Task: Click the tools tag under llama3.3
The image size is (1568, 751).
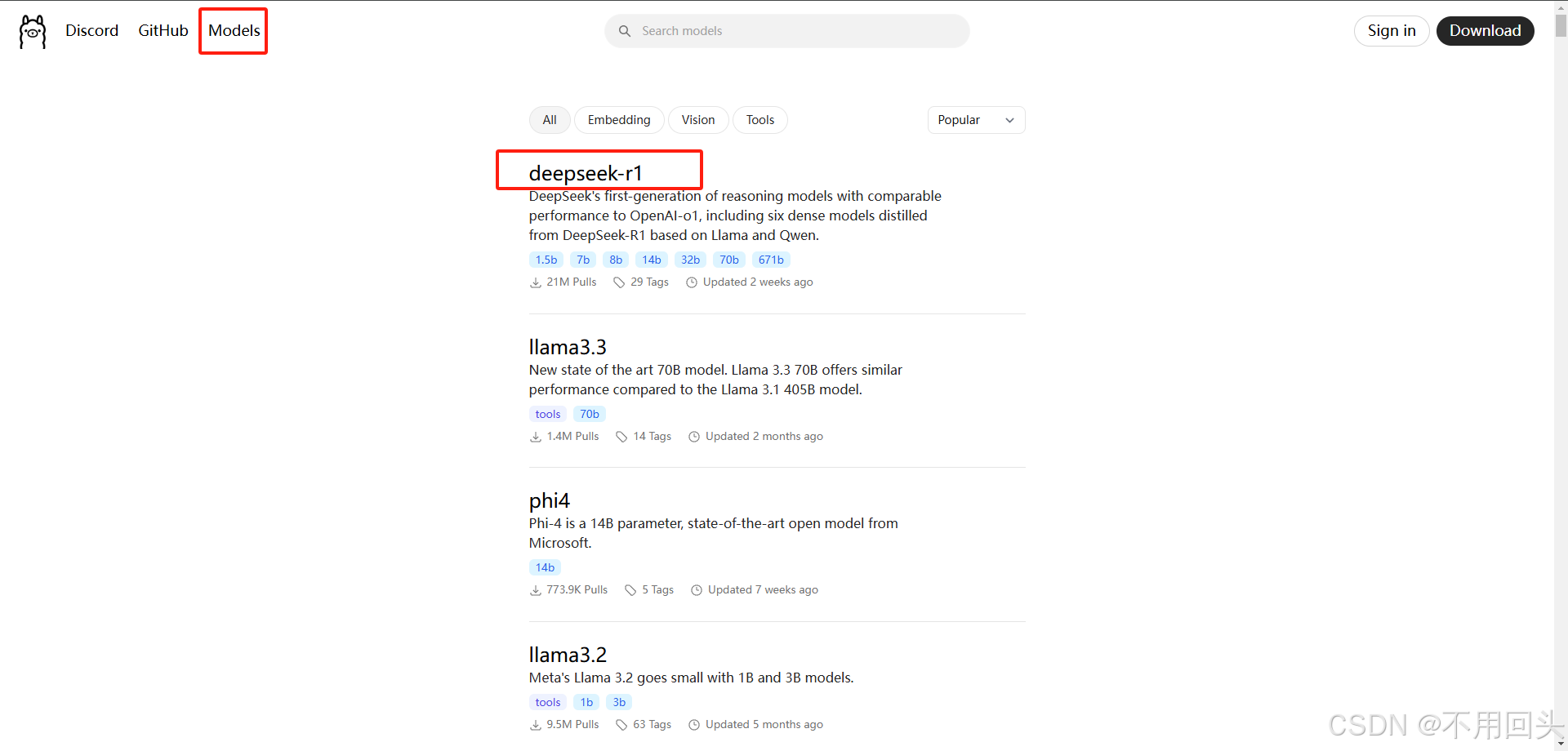Action: [x=548, y=415]
